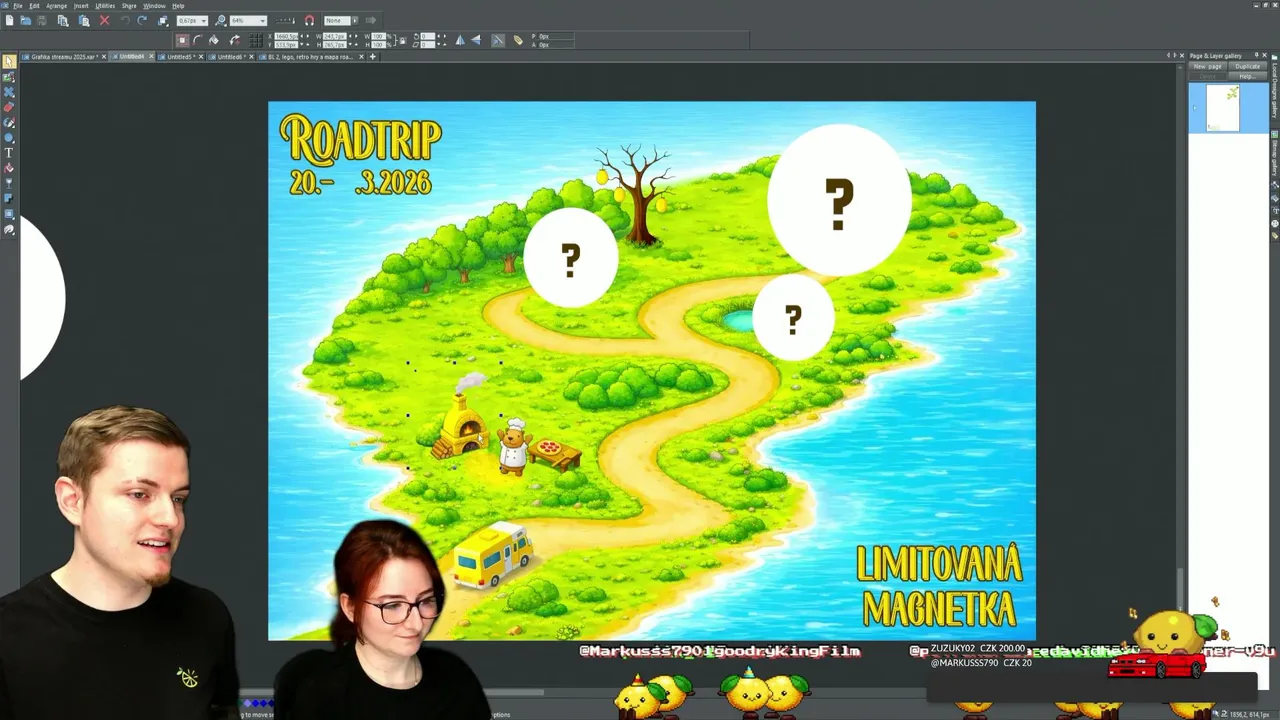Screen dimensions: 1280x720
Task: Select the blue cross tool in toolbox
Action: click(x=9, y=92)
